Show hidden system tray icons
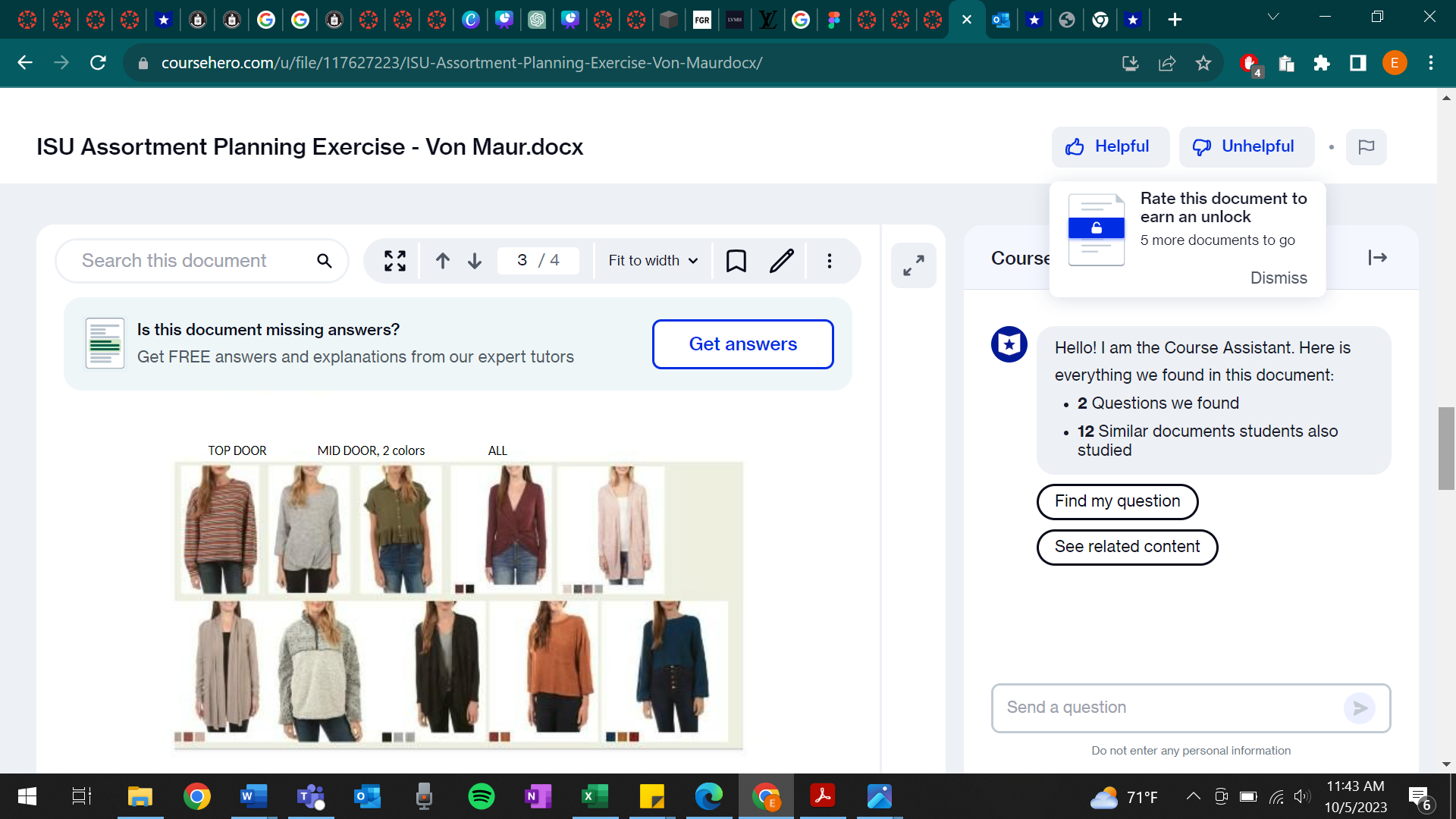The image size is (1456, 819). [1193, 796]
